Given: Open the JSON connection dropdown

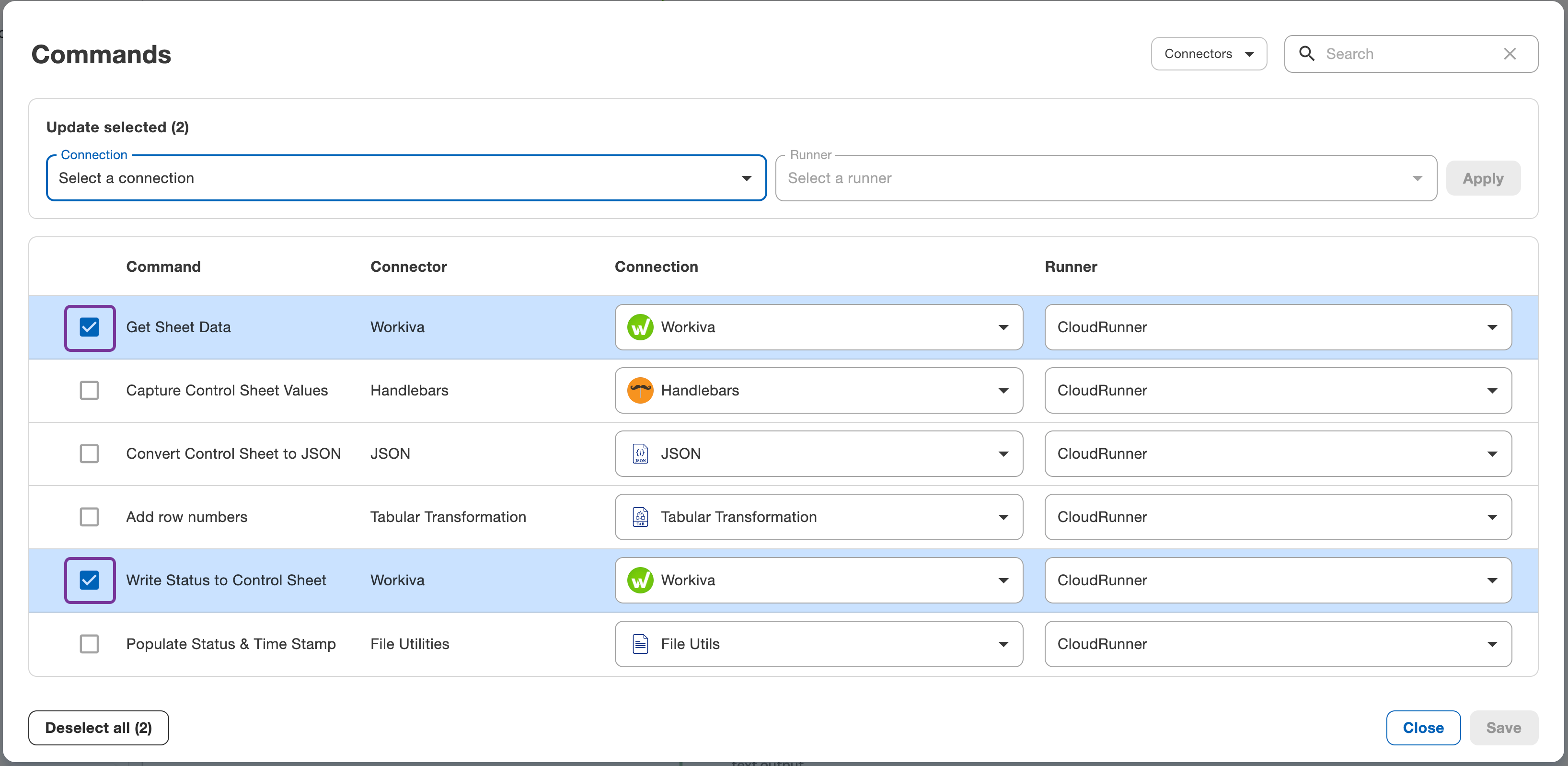Looking at the screenshot, I should [x=819, y=453].
